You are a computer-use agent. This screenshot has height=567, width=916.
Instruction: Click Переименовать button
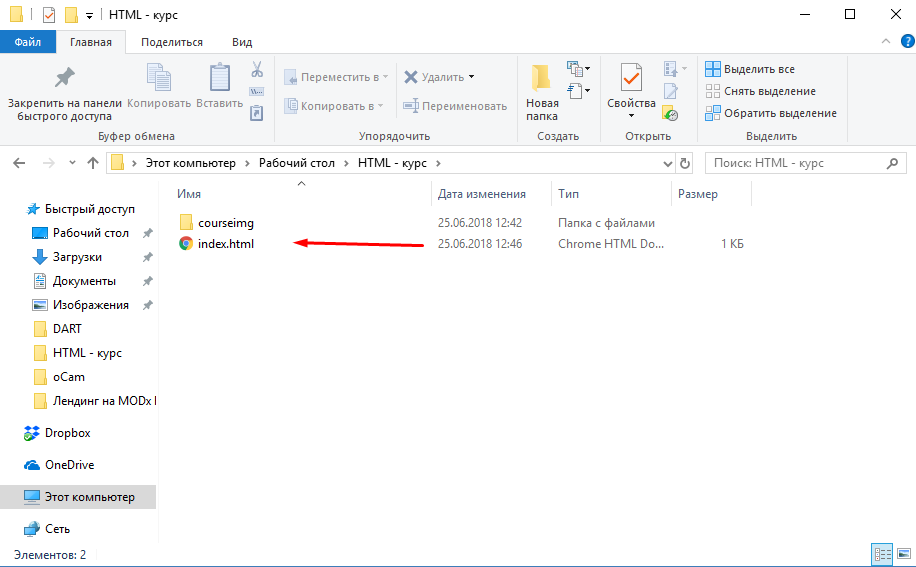pyautogui.click(x=455, y=106)
